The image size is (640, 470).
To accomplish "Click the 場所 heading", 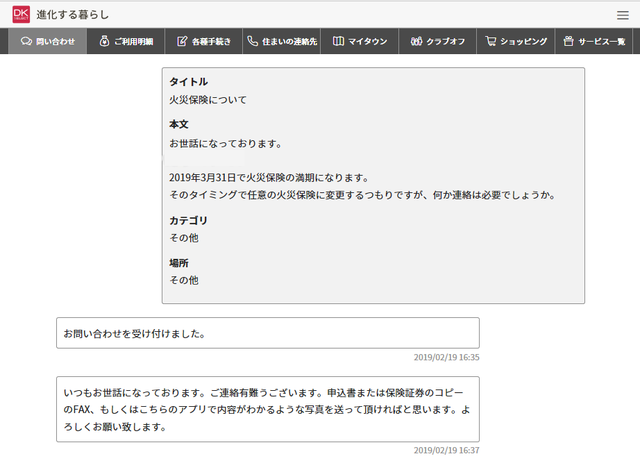I will point(179,263).
